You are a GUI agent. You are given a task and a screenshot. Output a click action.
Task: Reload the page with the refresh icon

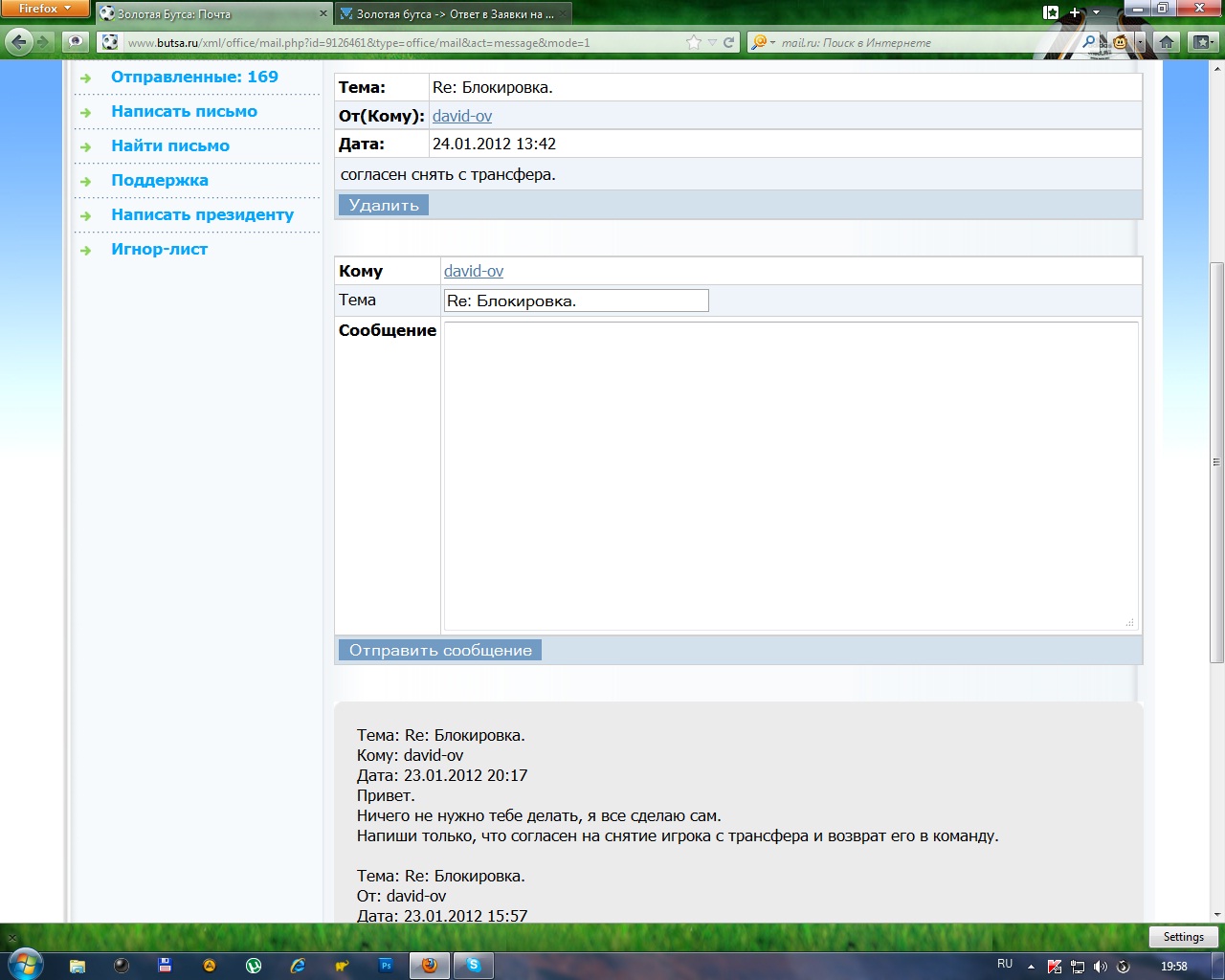coord(729,42)
